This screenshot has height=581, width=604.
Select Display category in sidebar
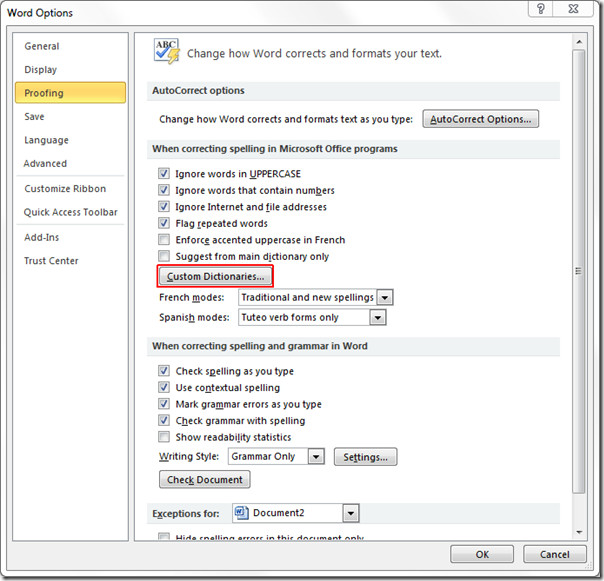70,70
